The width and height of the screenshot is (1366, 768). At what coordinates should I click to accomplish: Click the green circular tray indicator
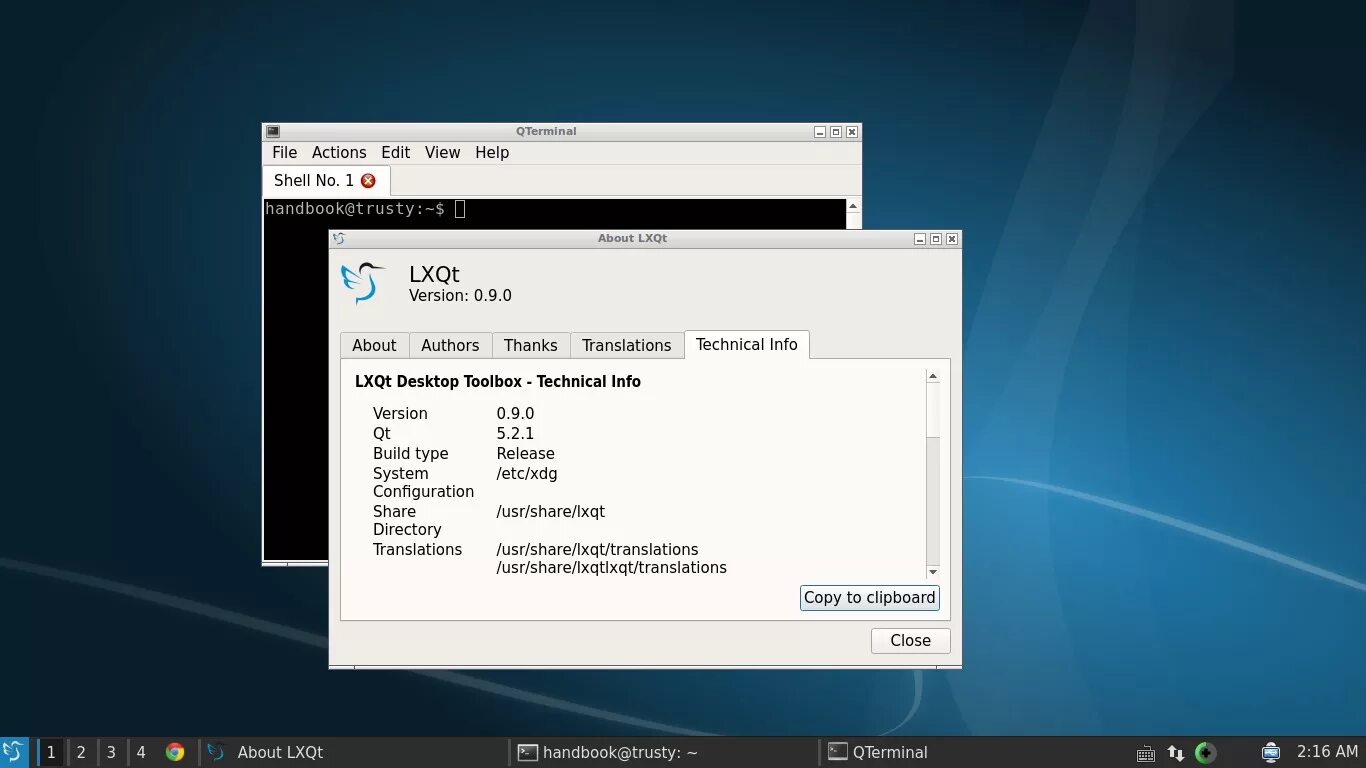click(x=1206, y=753)
